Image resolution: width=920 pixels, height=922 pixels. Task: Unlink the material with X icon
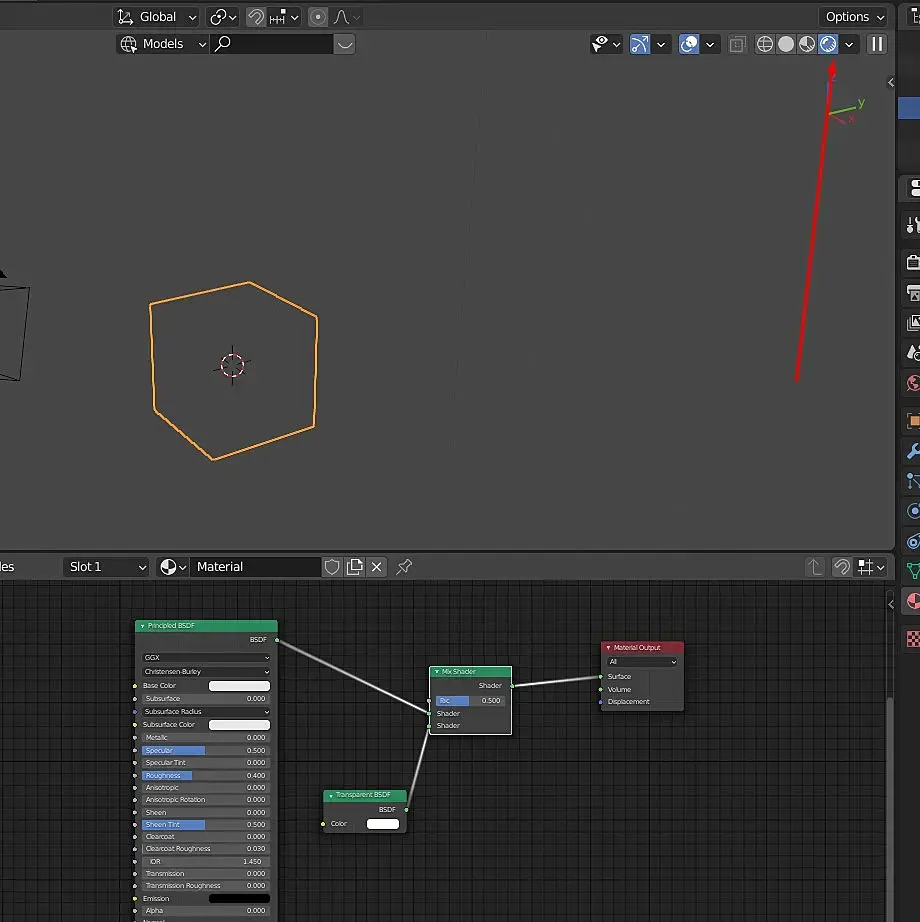click(377, 567)
